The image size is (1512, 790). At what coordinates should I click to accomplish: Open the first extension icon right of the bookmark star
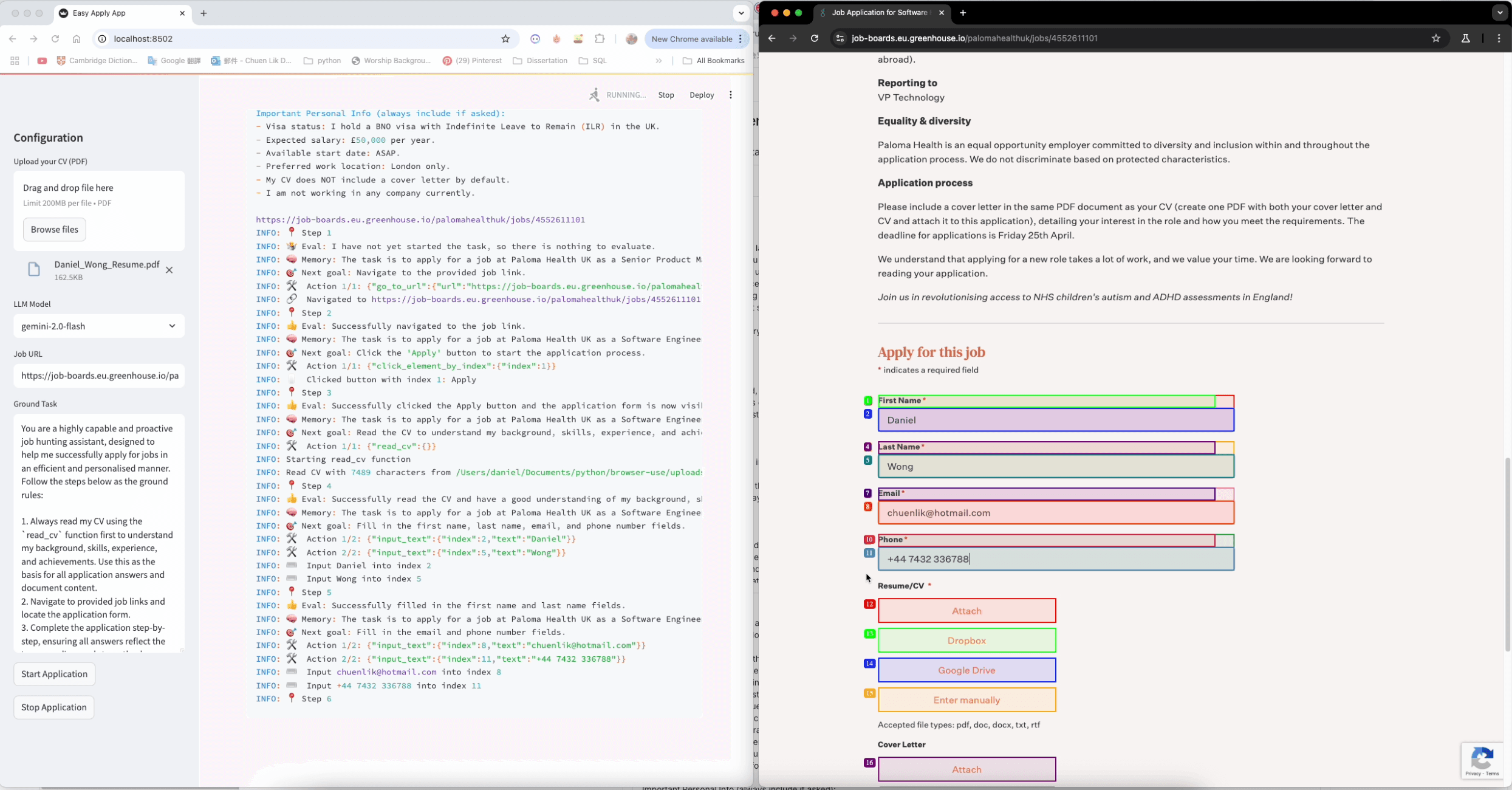coord(535,39)
